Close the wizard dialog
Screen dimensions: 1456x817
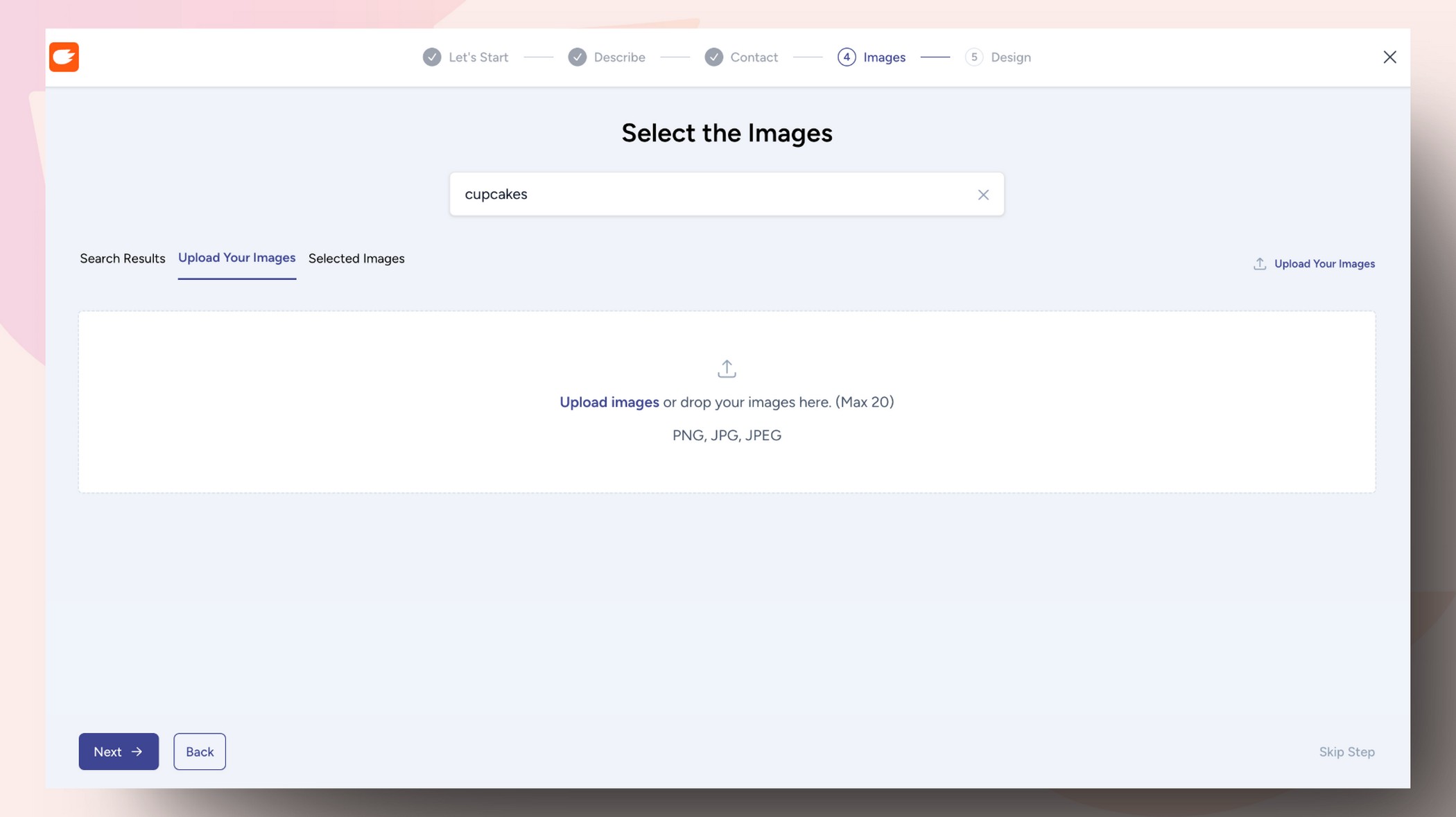pos(1389,57)
